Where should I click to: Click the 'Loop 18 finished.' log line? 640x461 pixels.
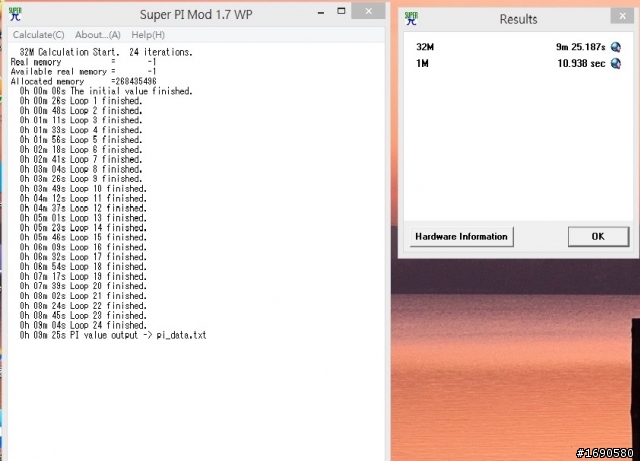click(83, 267)
